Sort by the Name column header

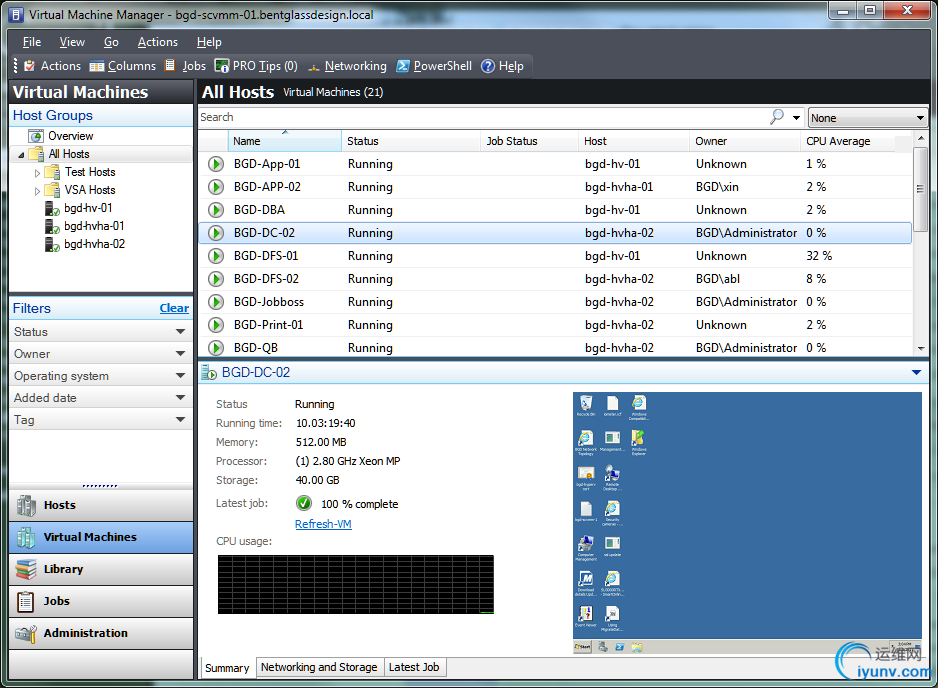point(285,141)
